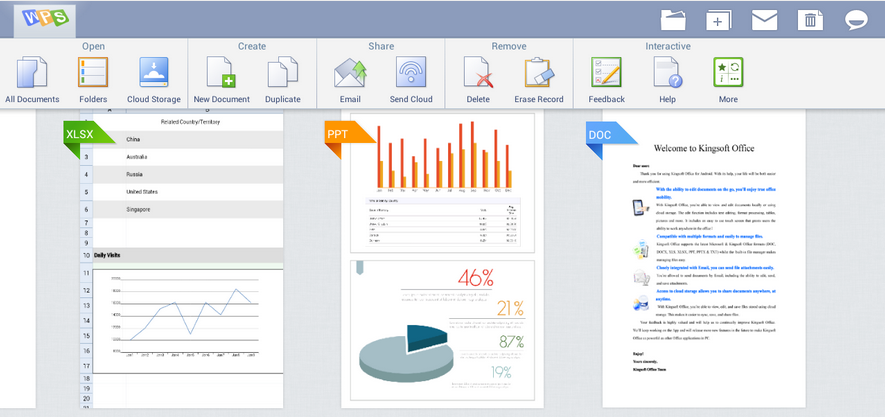The height and width of the screenshot is (417, 885).
Task: Open Cloud Storage
Action: click(154, 72)
